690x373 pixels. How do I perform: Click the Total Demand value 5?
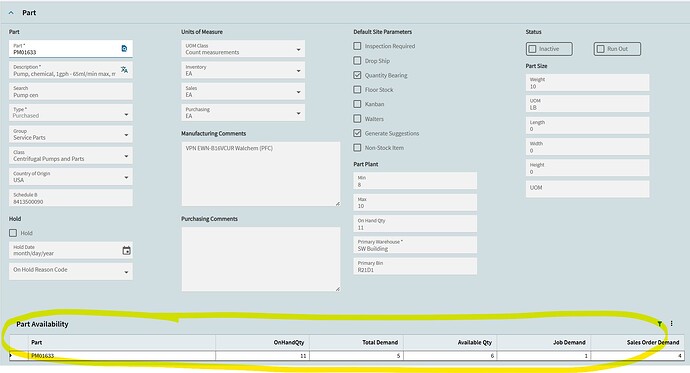click(356, 355)
